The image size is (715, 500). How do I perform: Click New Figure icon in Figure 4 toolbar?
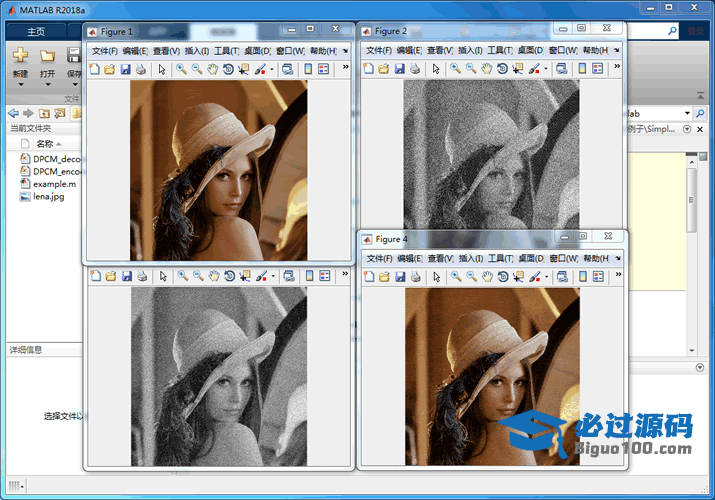coord(369,276)
